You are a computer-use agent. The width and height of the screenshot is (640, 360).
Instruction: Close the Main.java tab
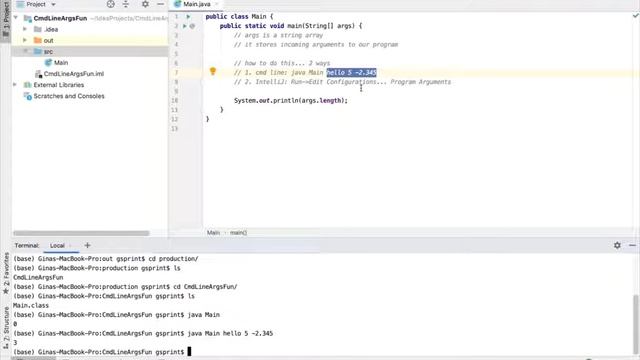(x=217, y=4)
